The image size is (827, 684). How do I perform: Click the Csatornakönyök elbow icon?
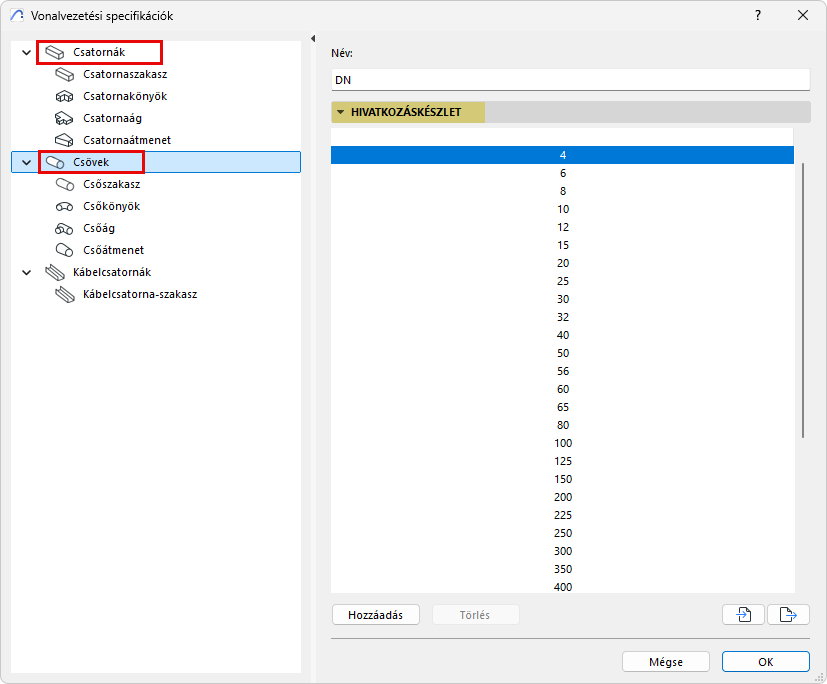pos(64,97)
